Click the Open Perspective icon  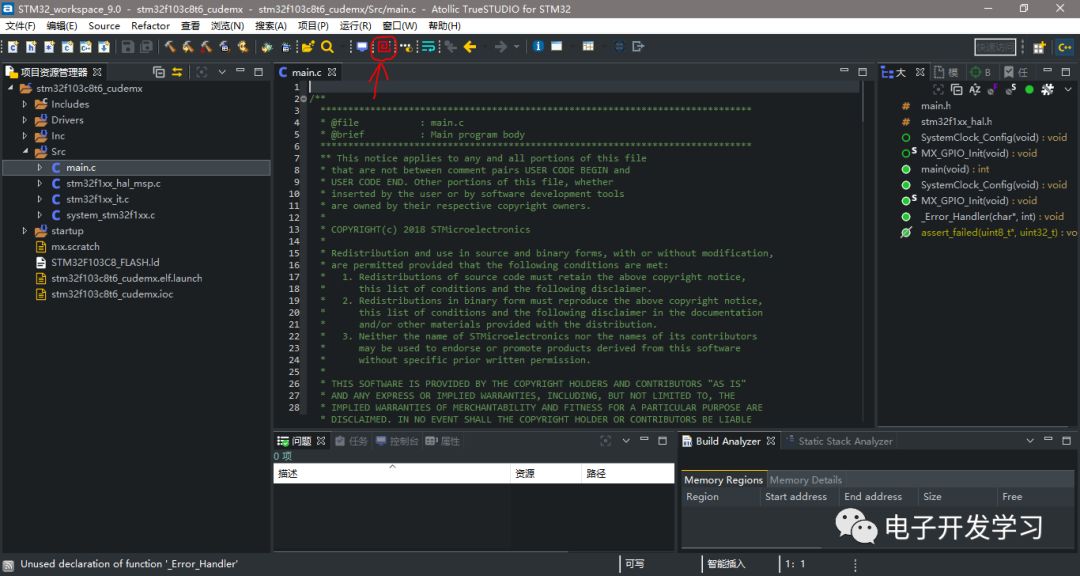pyautogui.click(x=1039, y=47)
